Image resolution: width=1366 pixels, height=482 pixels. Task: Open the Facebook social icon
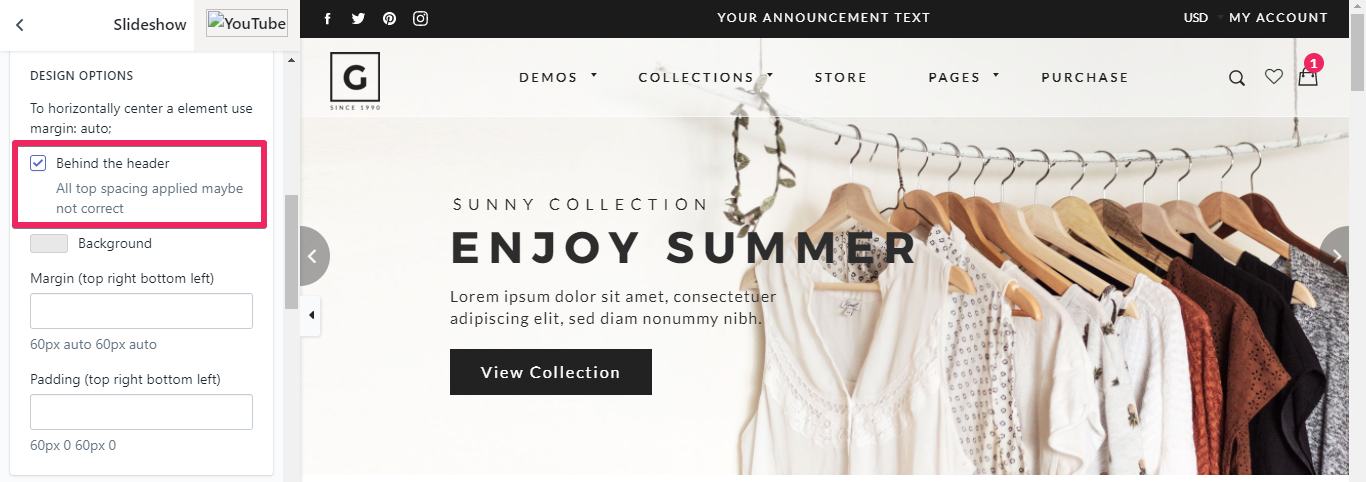tap(328, 18)
